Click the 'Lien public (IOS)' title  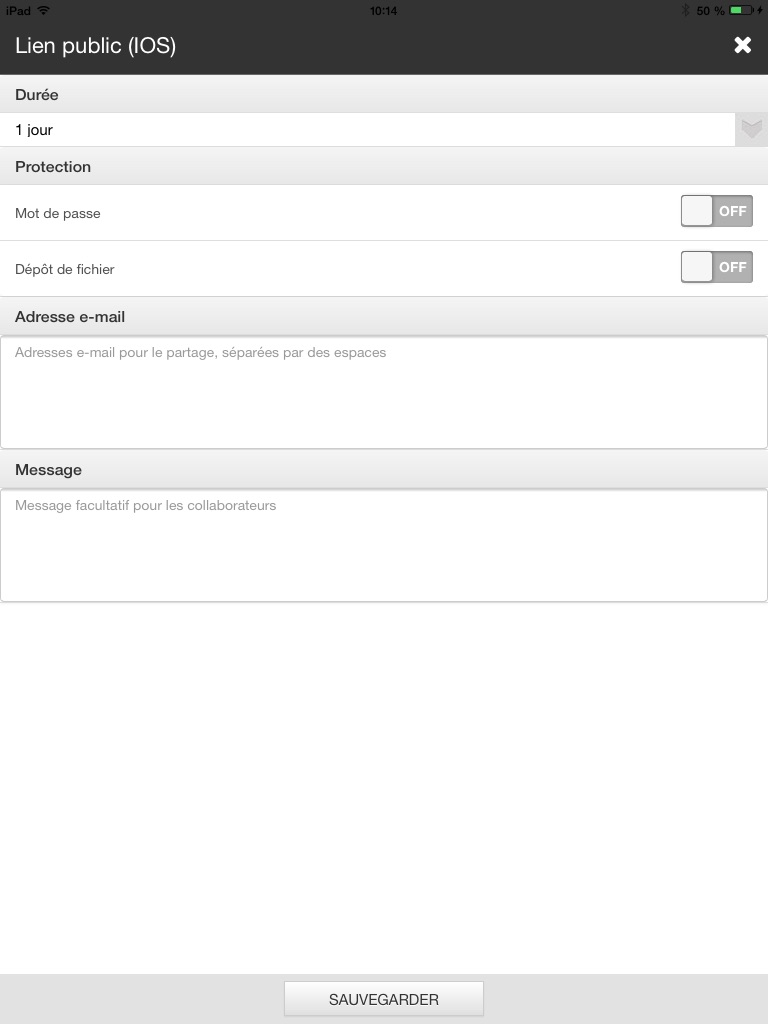pyautogui.click(x=96, y=46)
